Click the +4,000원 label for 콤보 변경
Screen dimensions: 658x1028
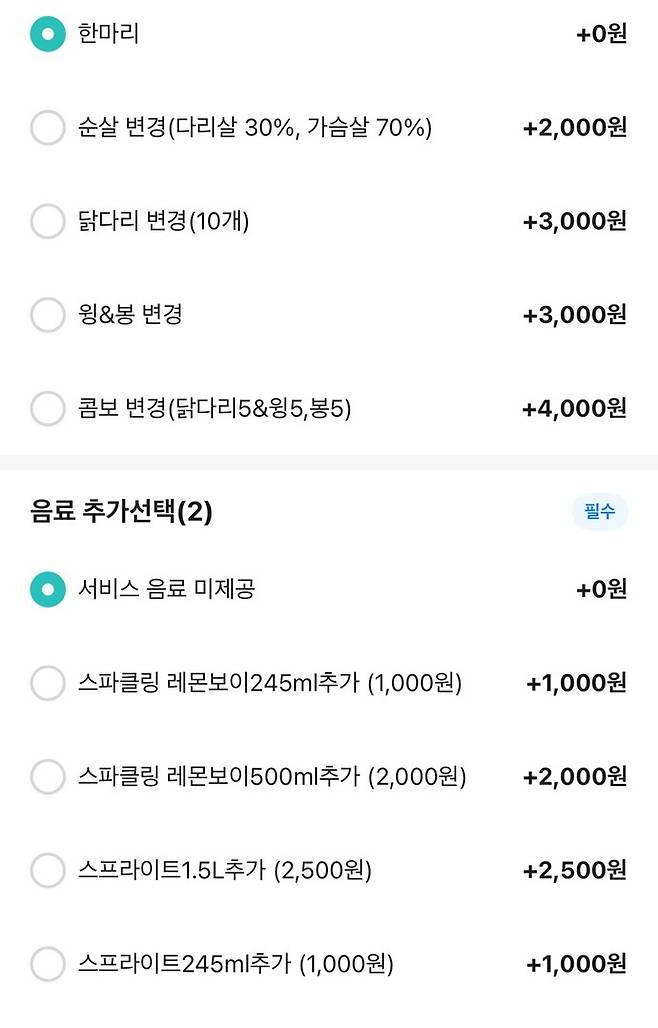point(575,407)
